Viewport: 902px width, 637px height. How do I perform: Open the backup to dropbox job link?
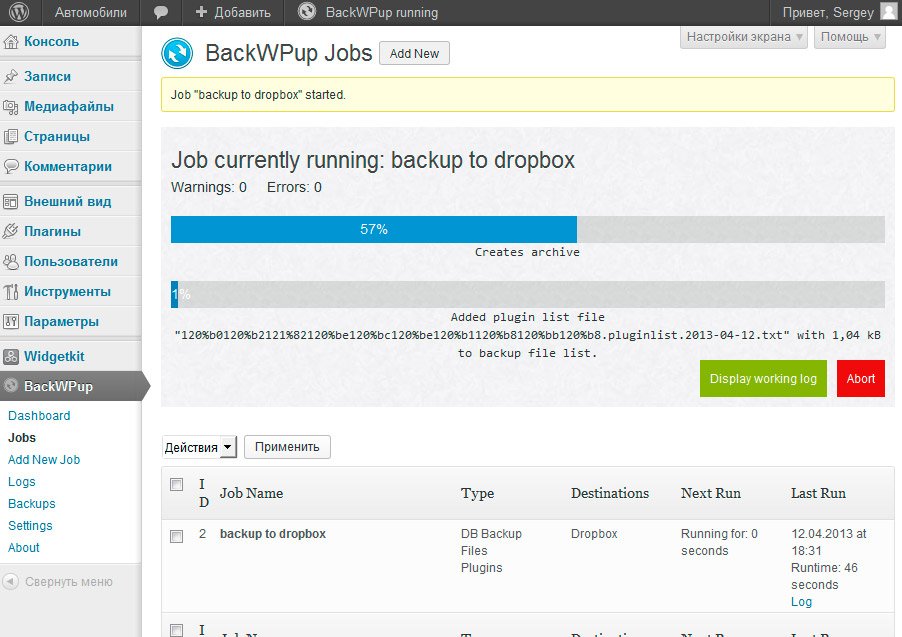click(273, 534)
